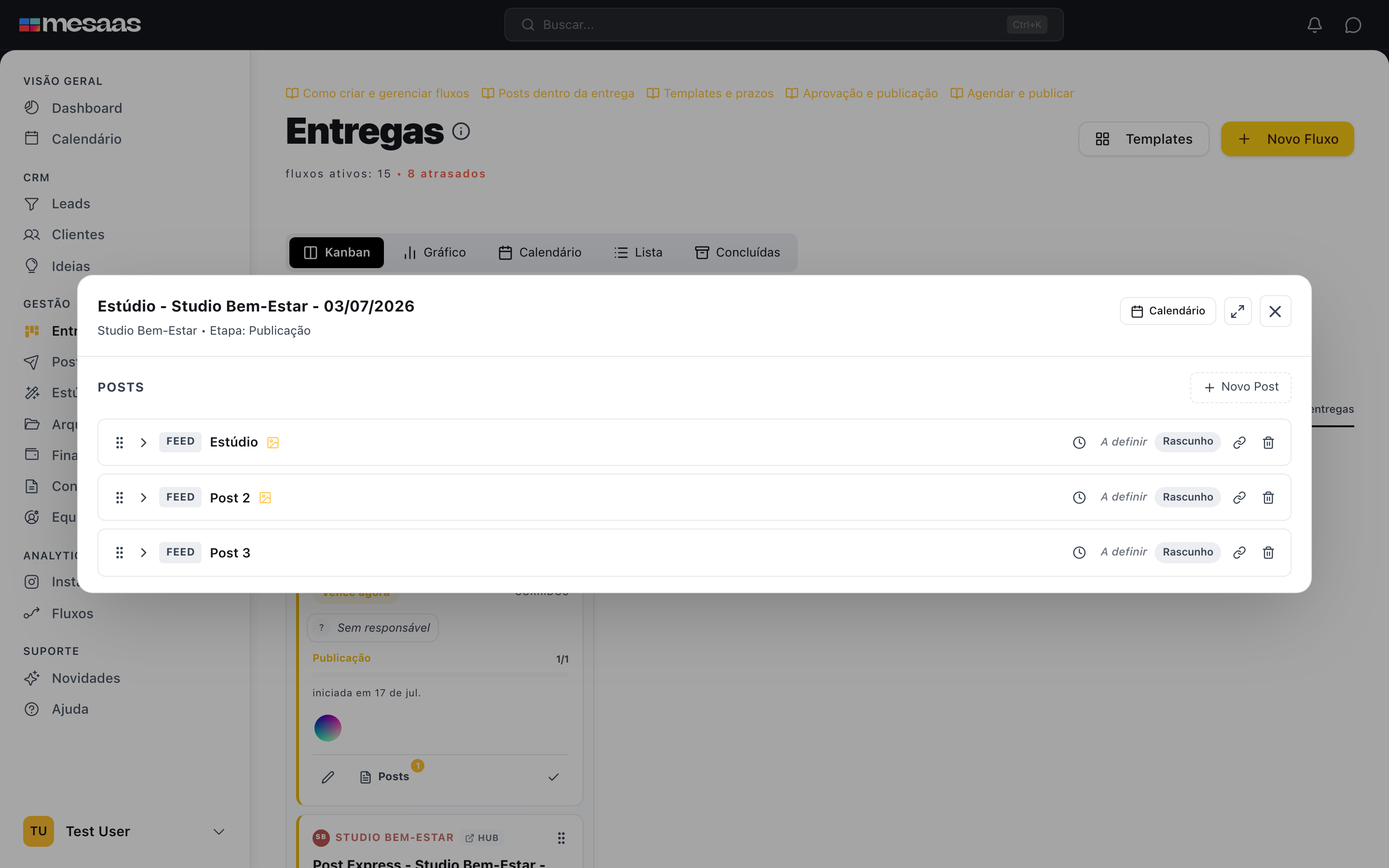Expand the modal to fullscreen

[x=1238, y=311]
